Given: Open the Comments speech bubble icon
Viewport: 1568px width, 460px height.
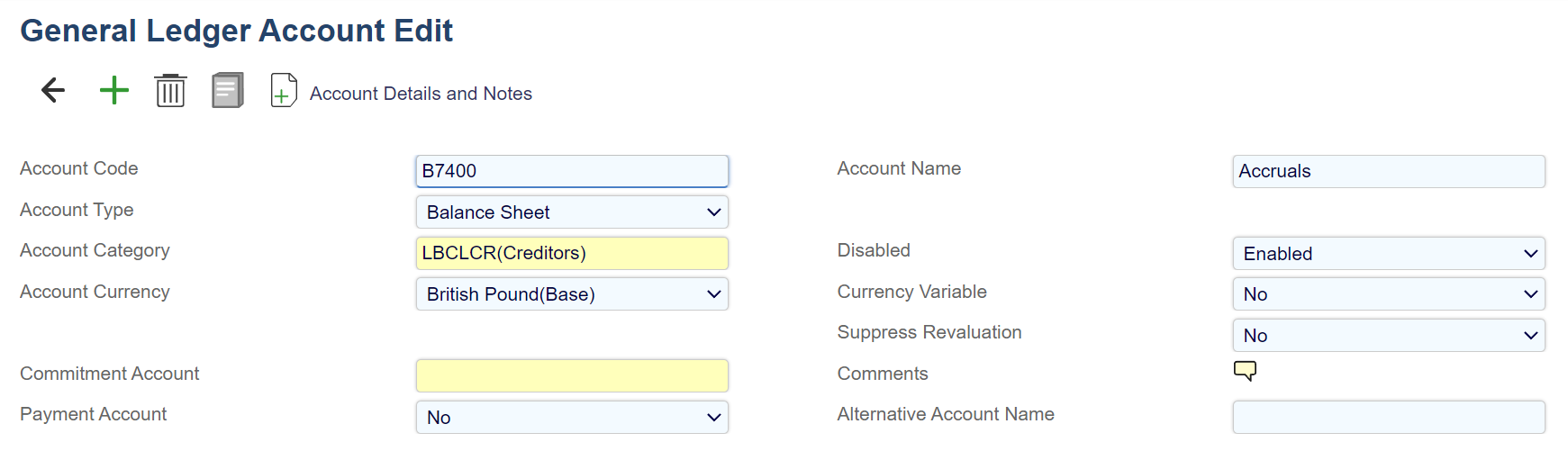Looking at the screenshot, I should pyautogui.click(x=1245, y=371).
